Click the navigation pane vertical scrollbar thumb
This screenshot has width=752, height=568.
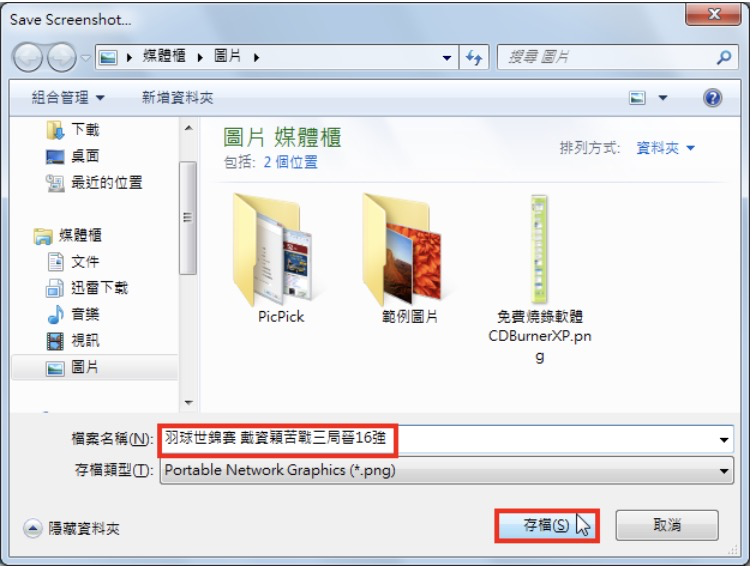click(x=188, y=218)
